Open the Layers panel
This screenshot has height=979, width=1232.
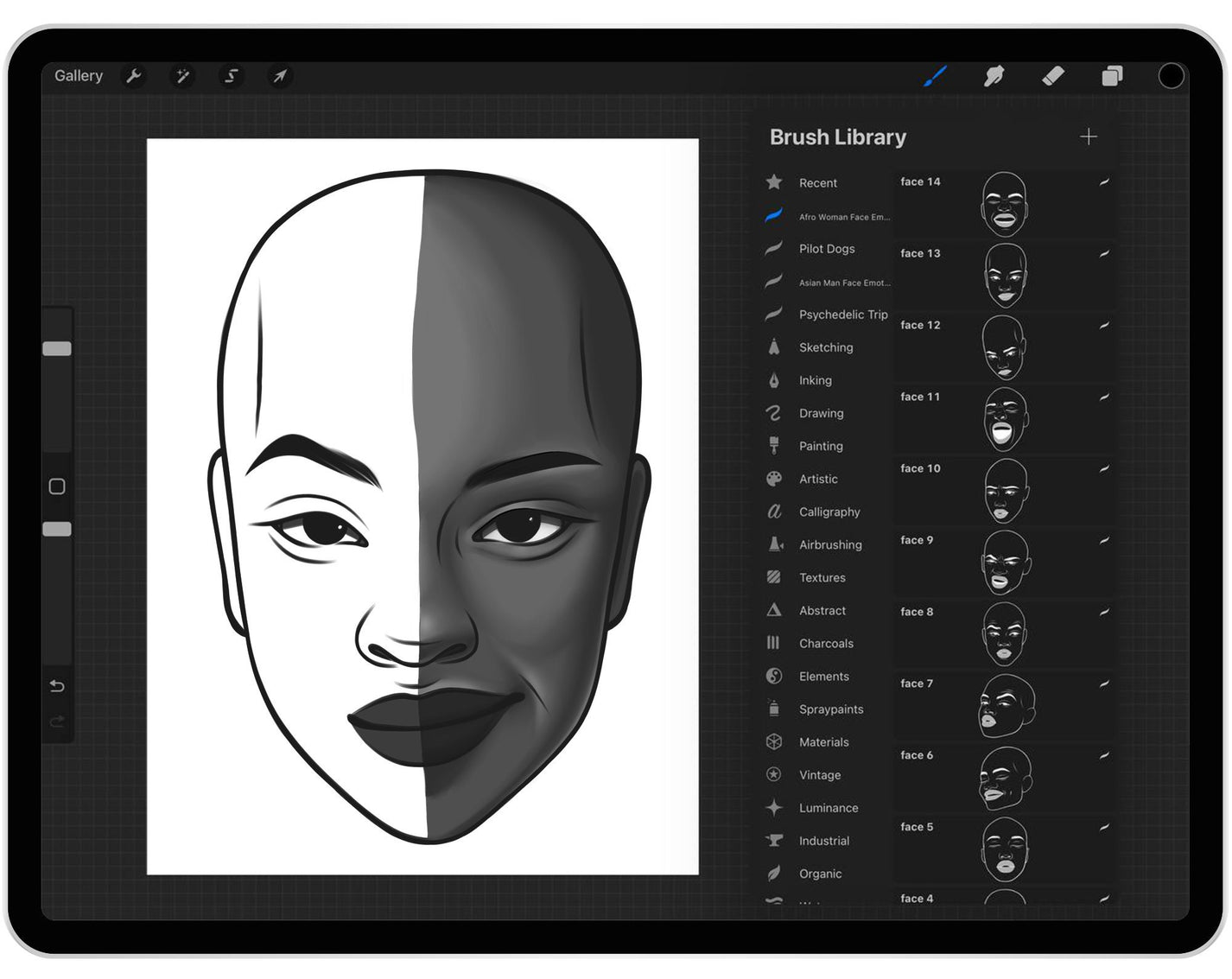coord(1113,77)
